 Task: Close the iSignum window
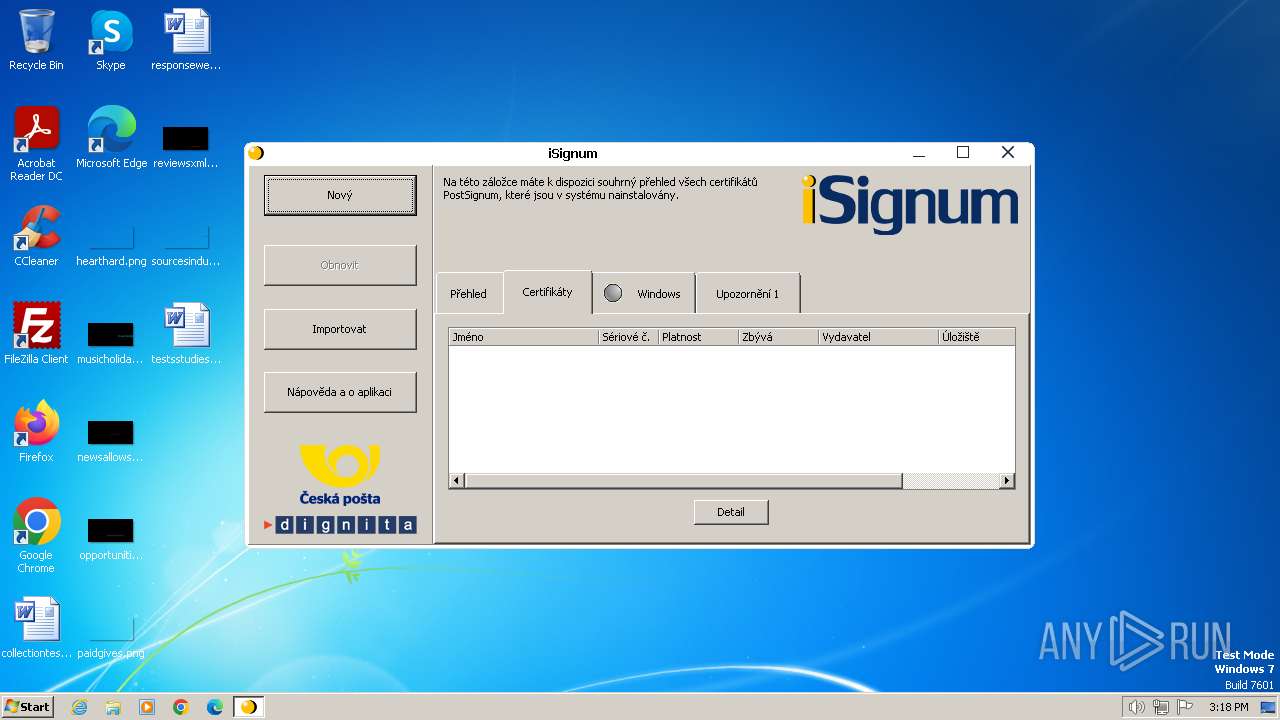coord(1008,153)
